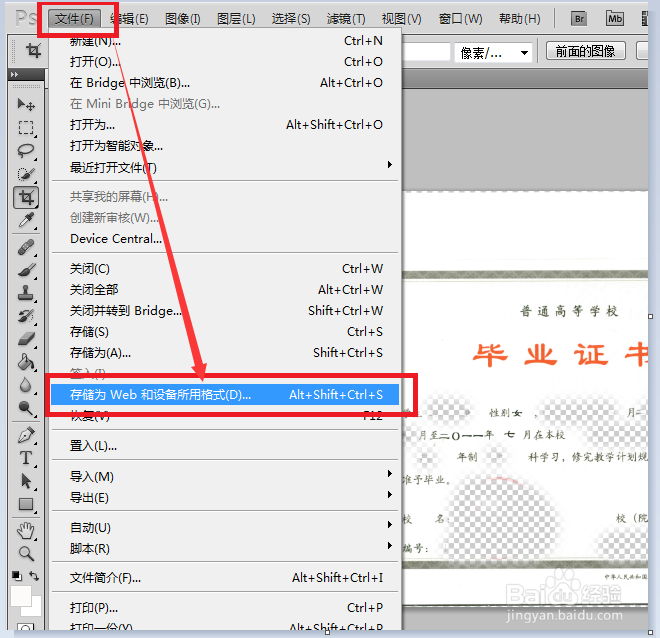Select the Healing Brush tool
Viewport: 660px width, 638px height.
coord(26,247)
